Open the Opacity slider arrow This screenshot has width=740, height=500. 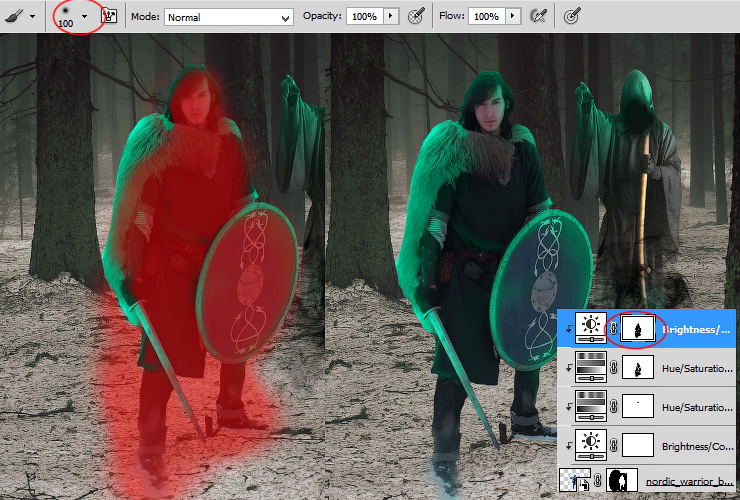391,16
